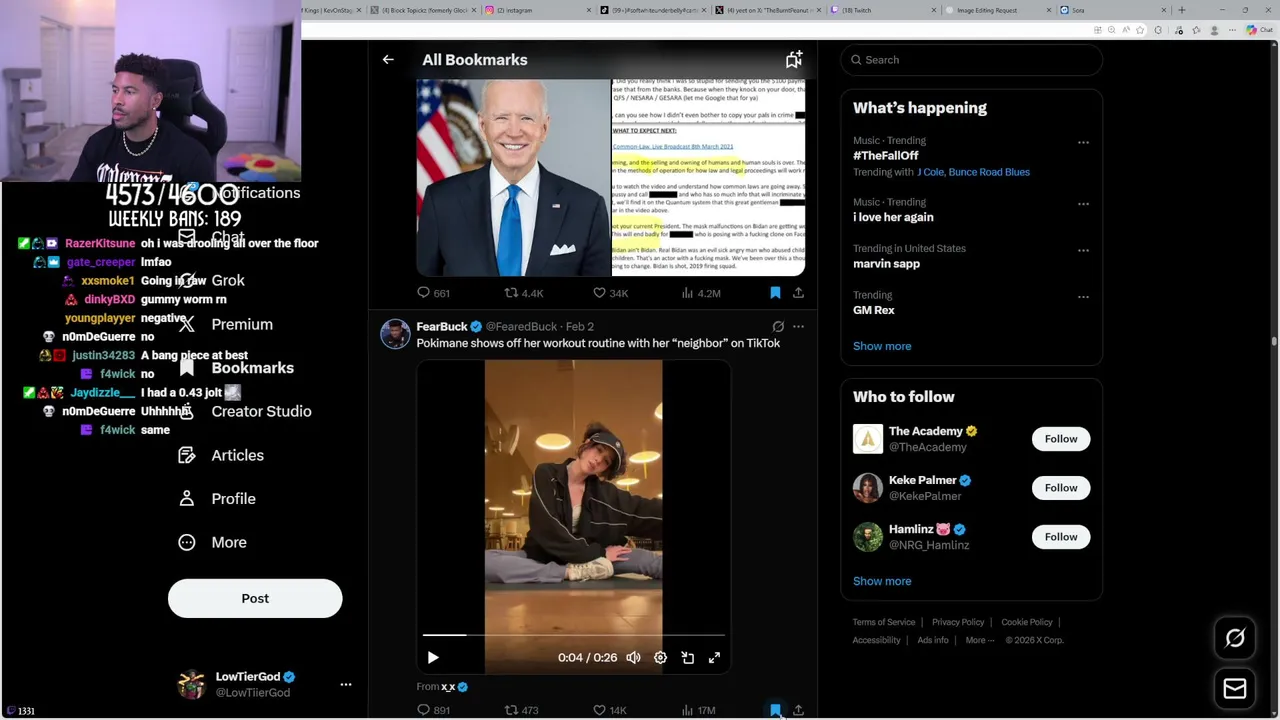Follow Hamlinz
Screen dimensions: 1280x720
[1061, 537]
